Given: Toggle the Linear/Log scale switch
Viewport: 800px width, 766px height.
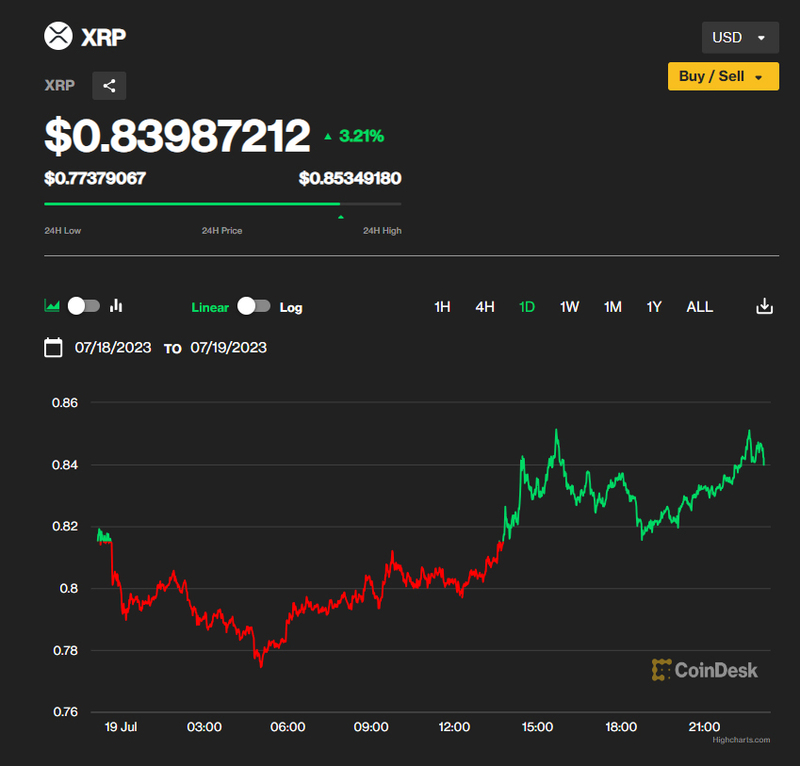Looking at the screenshot, I should 254,307.
